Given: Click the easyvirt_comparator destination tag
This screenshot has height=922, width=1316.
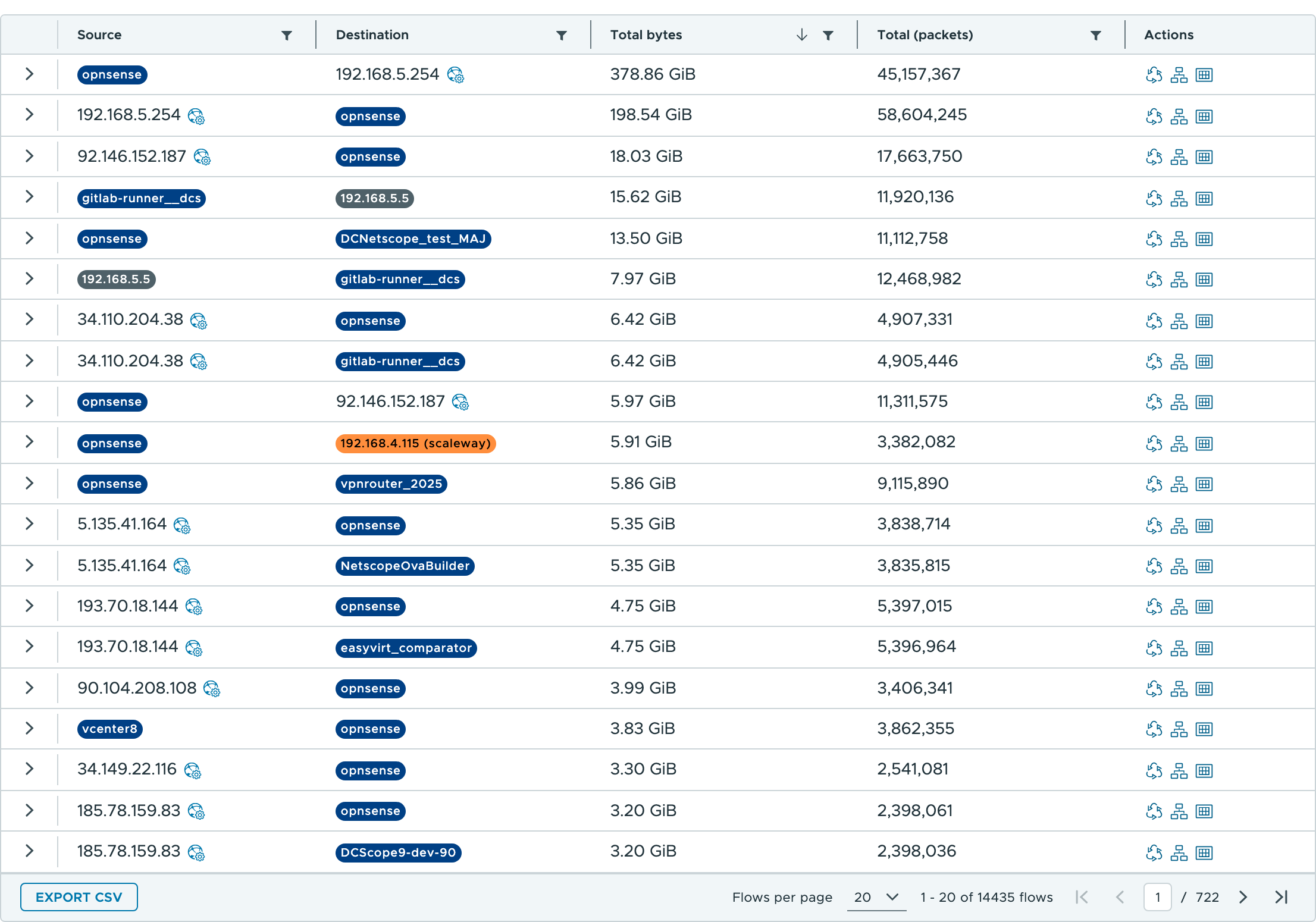Looking at the screenshot, I should click(x=406, y=648).
